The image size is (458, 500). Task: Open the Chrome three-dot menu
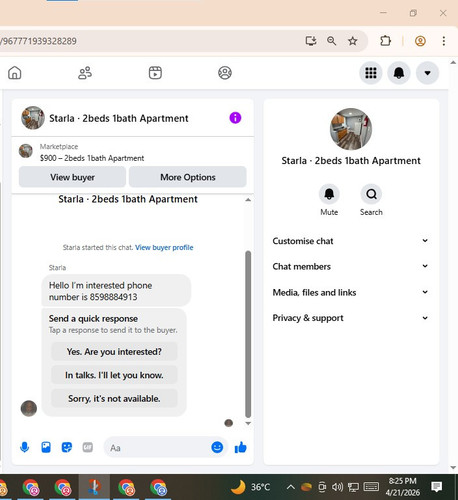pos(444,41)
